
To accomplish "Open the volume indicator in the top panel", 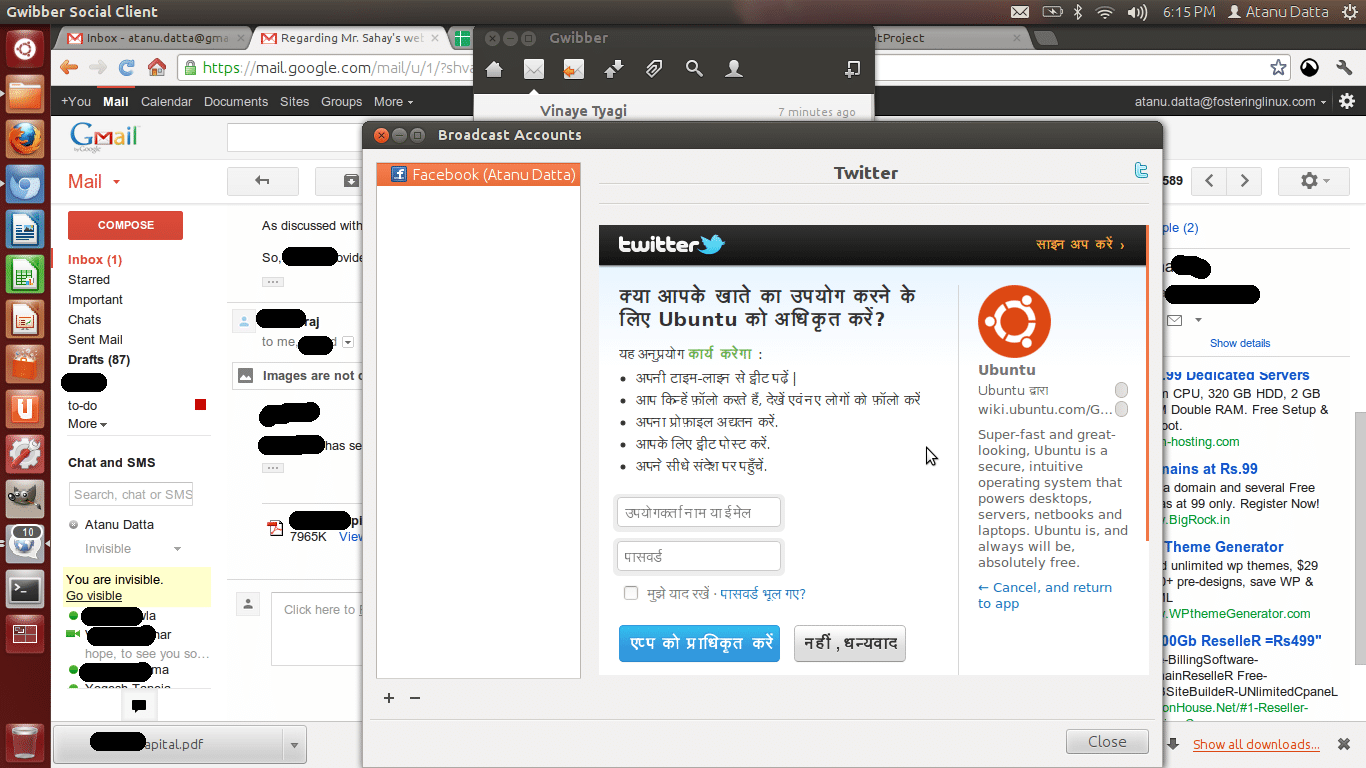I will pyautogui.click(x=1137, y=12).
